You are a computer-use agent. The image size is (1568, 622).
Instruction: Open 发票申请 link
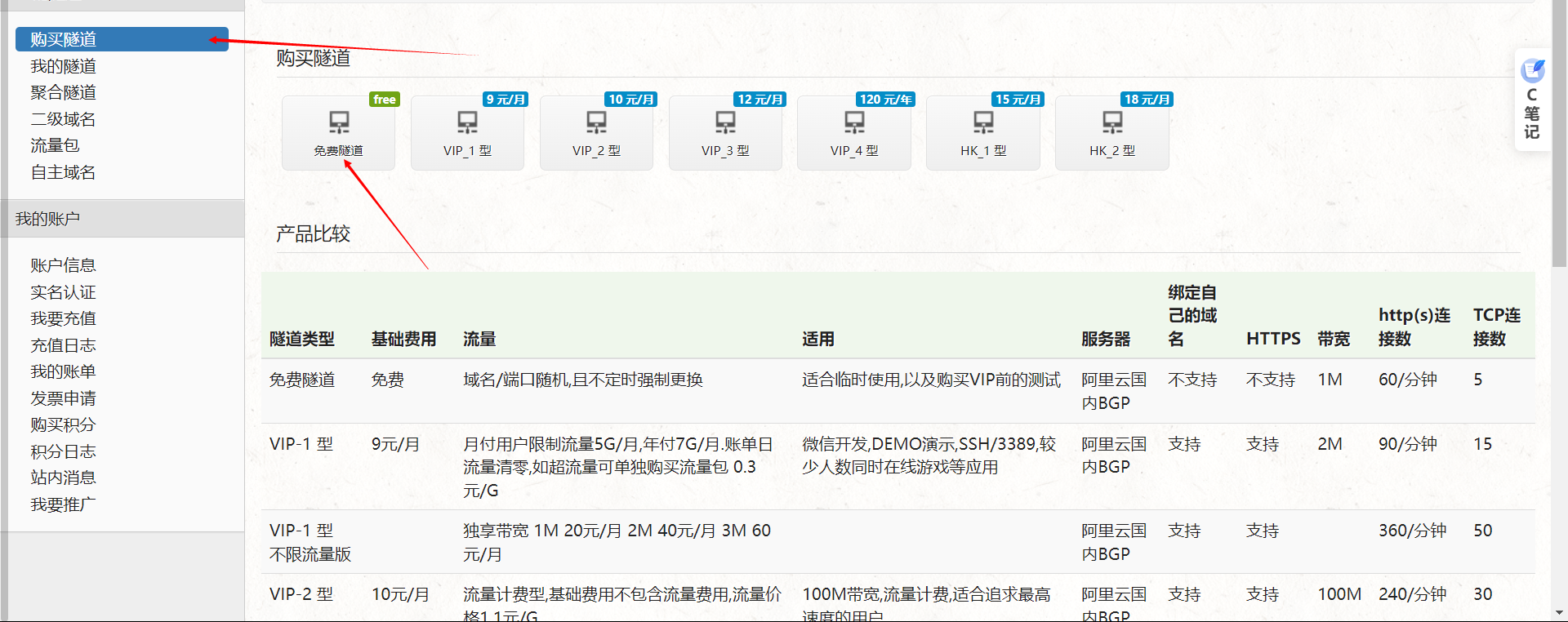click(x=64, y=398)
